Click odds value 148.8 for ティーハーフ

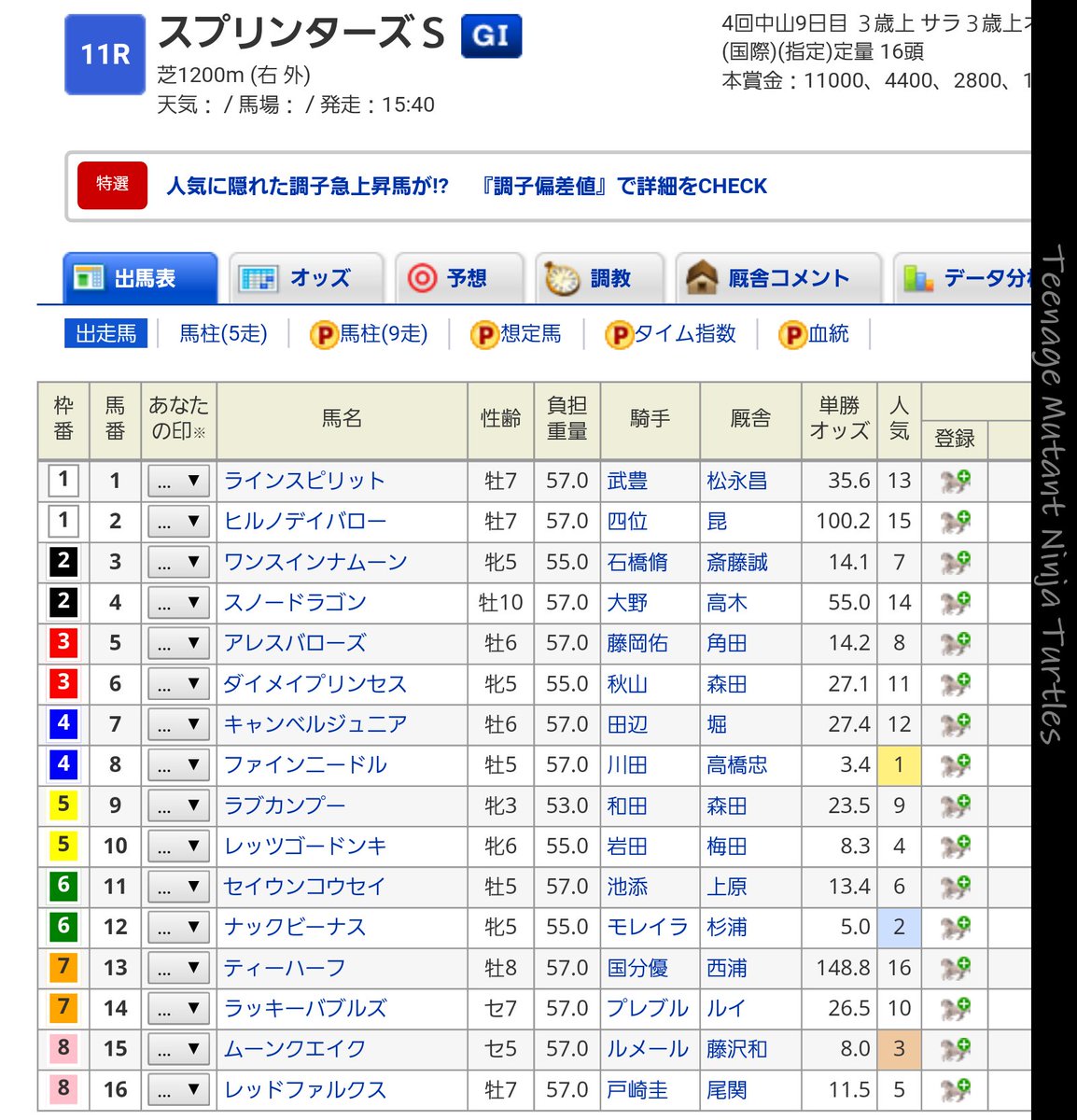pos(843,969)
